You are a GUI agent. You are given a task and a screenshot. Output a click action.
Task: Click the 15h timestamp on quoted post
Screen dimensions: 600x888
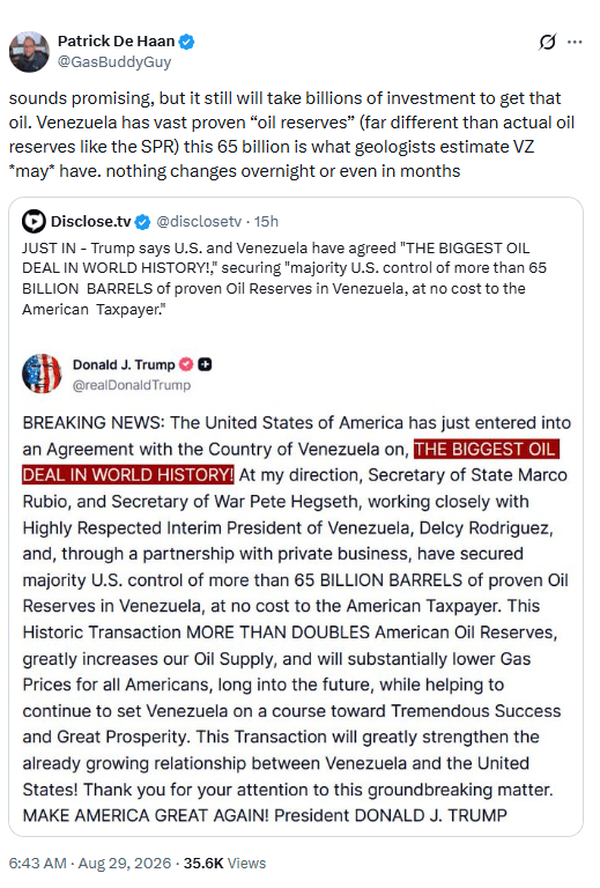click(266, 221)
